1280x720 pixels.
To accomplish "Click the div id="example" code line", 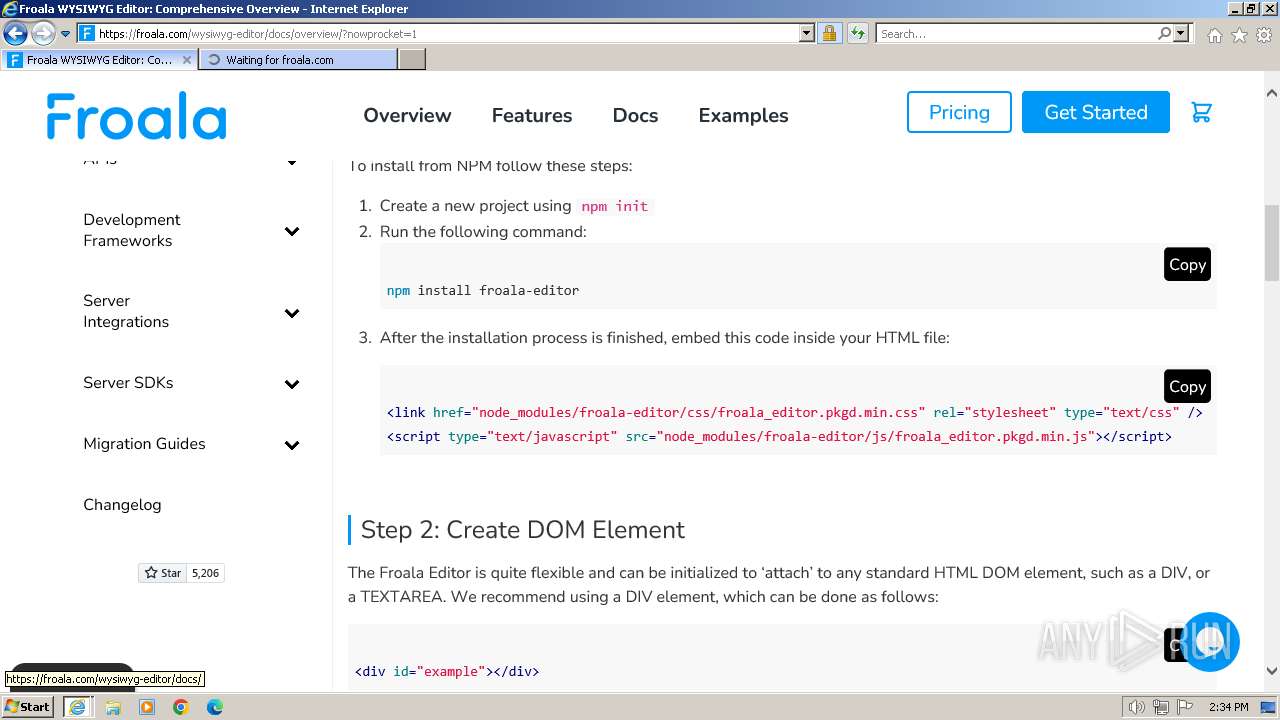I will (447, 671).
